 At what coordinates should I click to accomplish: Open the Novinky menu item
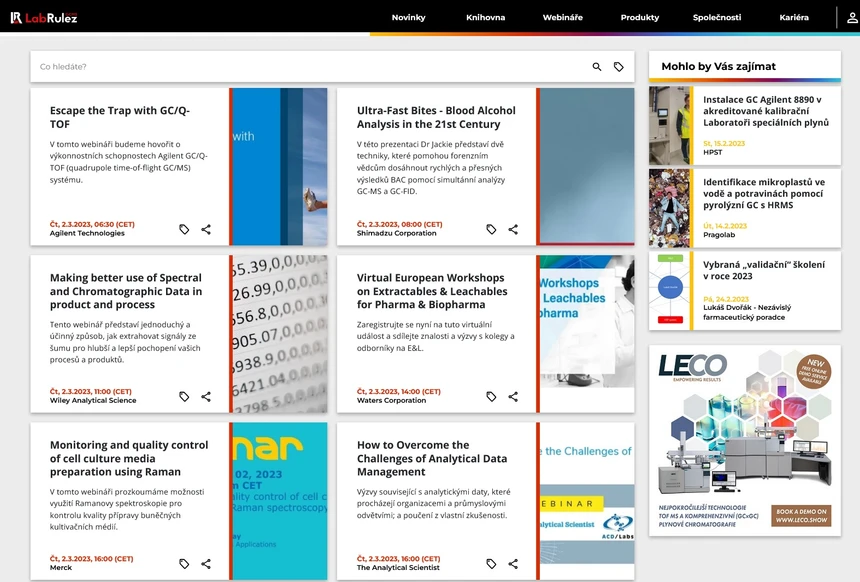tap(409, 17)
